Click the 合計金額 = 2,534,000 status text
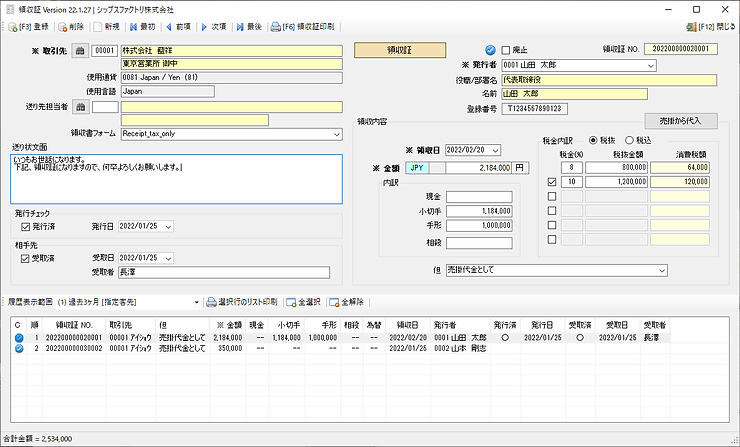The height and width of the screenshot is (447, 740). tap(38, 439)
